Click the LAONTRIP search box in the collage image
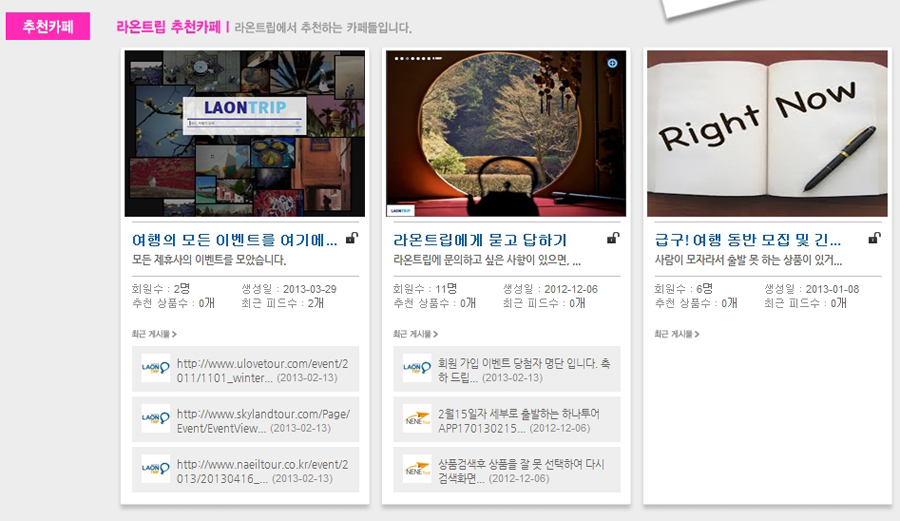900x521 pixels. (x=245, y=123)
